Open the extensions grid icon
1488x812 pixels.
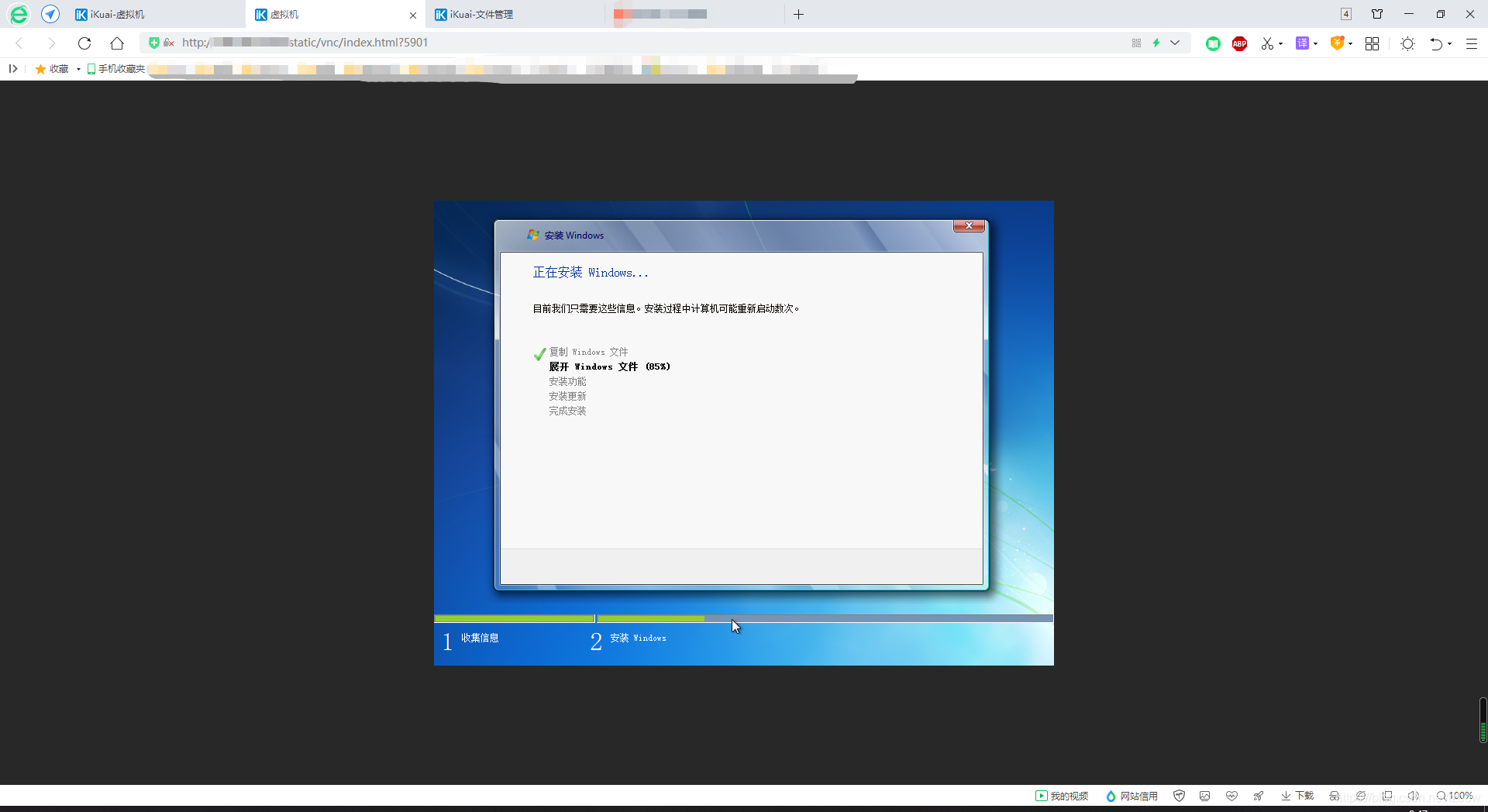(x=1372, y=43)
